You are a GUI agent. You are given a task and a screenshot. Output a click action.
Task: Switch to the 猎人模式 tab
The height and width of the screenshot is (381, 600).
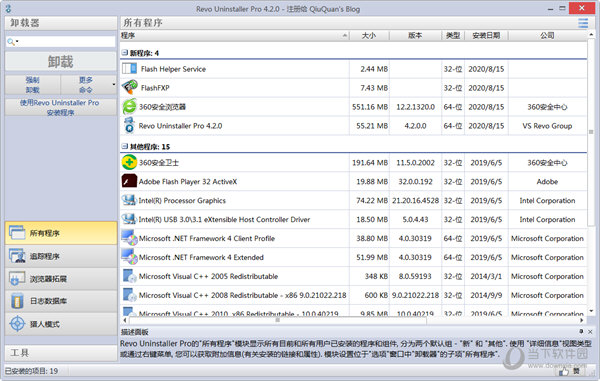tap(61, 324)
